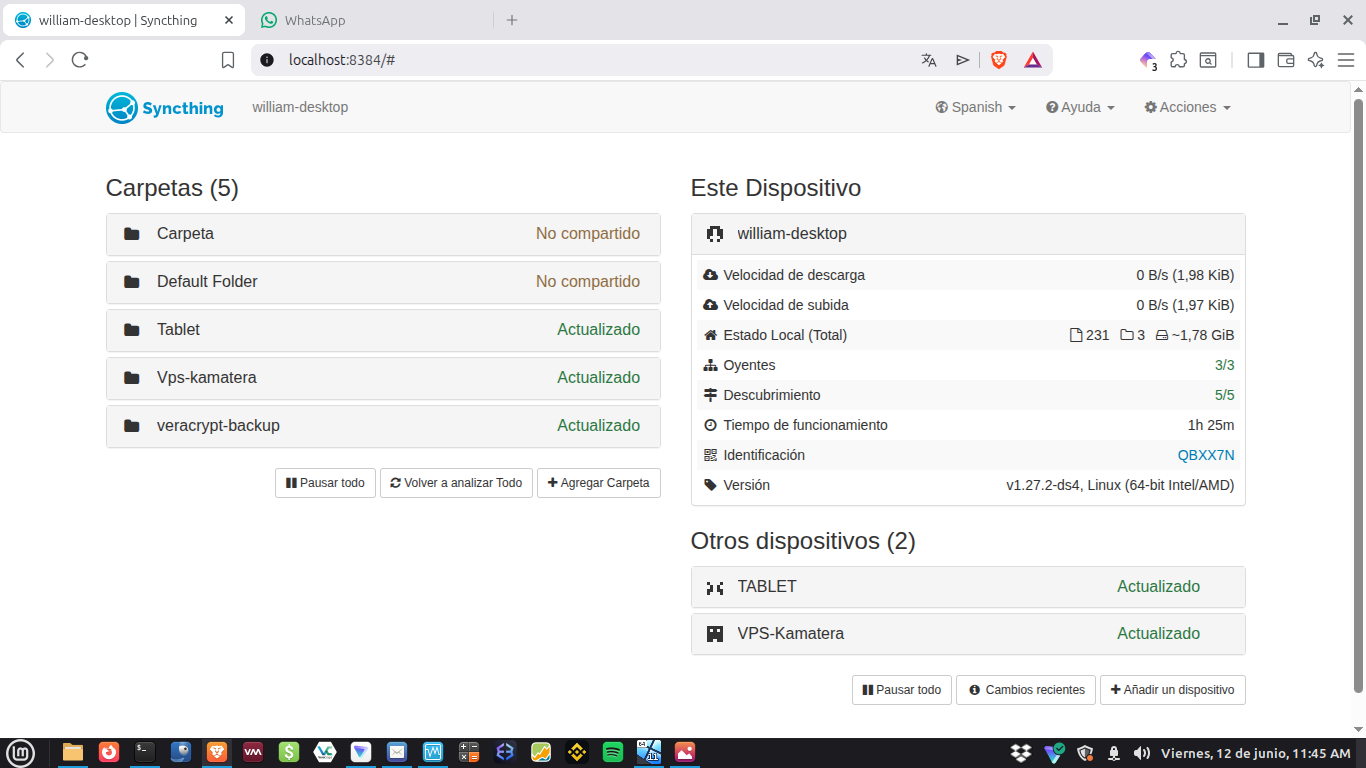The height and width of the screenshot is (768, 1366).
Task: Expand the VPS-Kamatera device row
Action: 968,634
